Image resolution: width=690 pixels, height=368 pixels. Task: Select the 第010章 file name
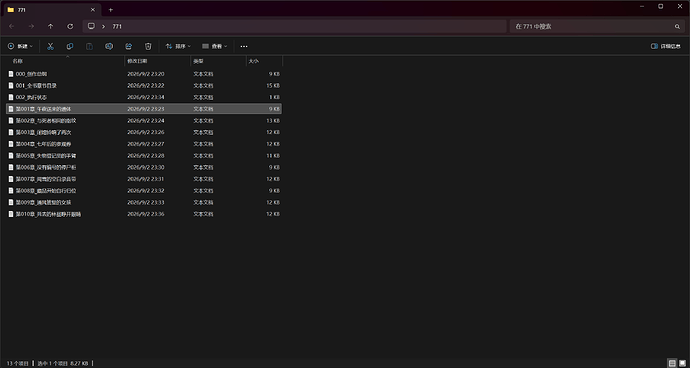point(48,214)
